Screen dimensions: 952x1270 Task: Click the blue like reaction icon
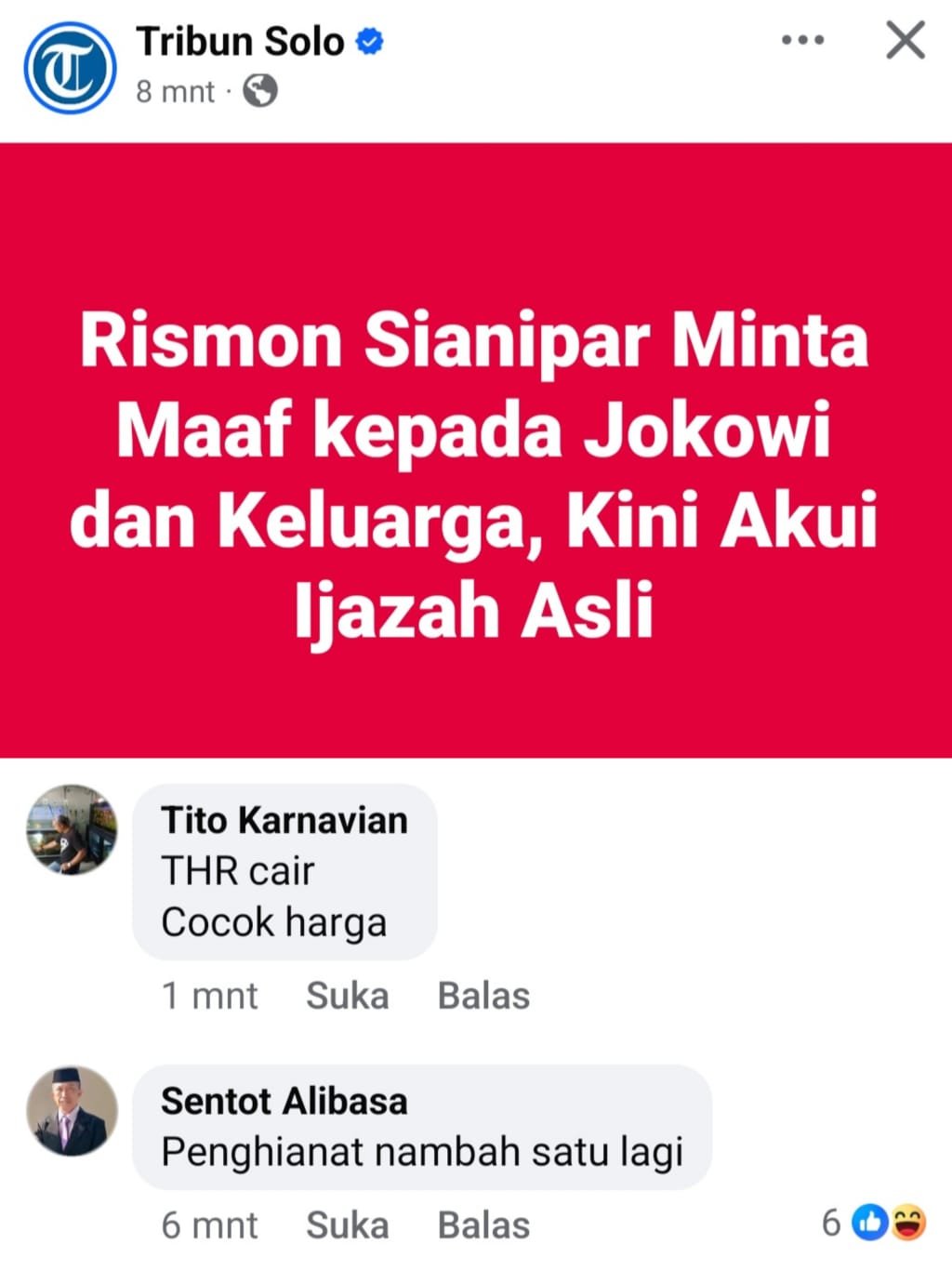[870, 1223]
